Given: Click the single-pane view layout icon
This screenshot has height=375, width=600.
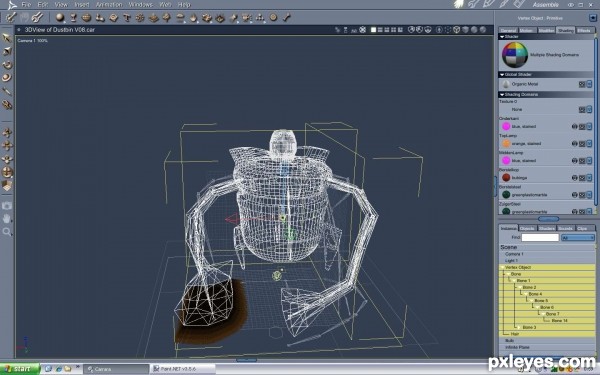Looking at the screenshot, I should [x=373, y=29].
